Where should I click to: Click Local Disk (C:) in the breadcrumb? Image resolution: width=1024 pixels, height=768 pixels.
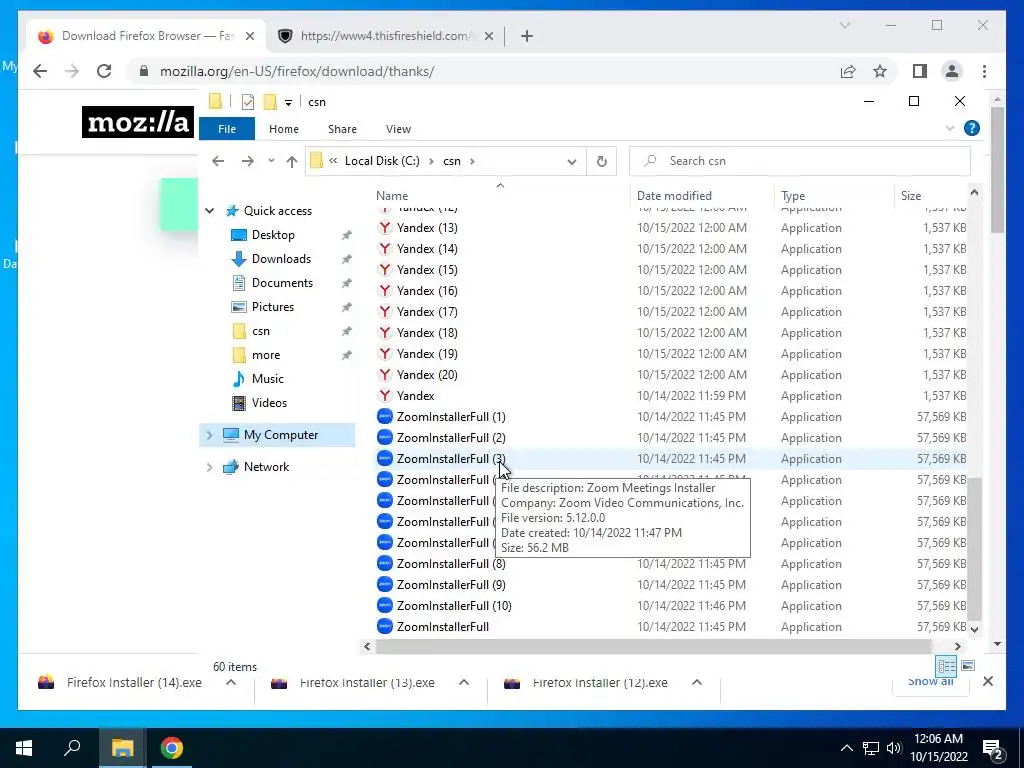click(382, 161)
